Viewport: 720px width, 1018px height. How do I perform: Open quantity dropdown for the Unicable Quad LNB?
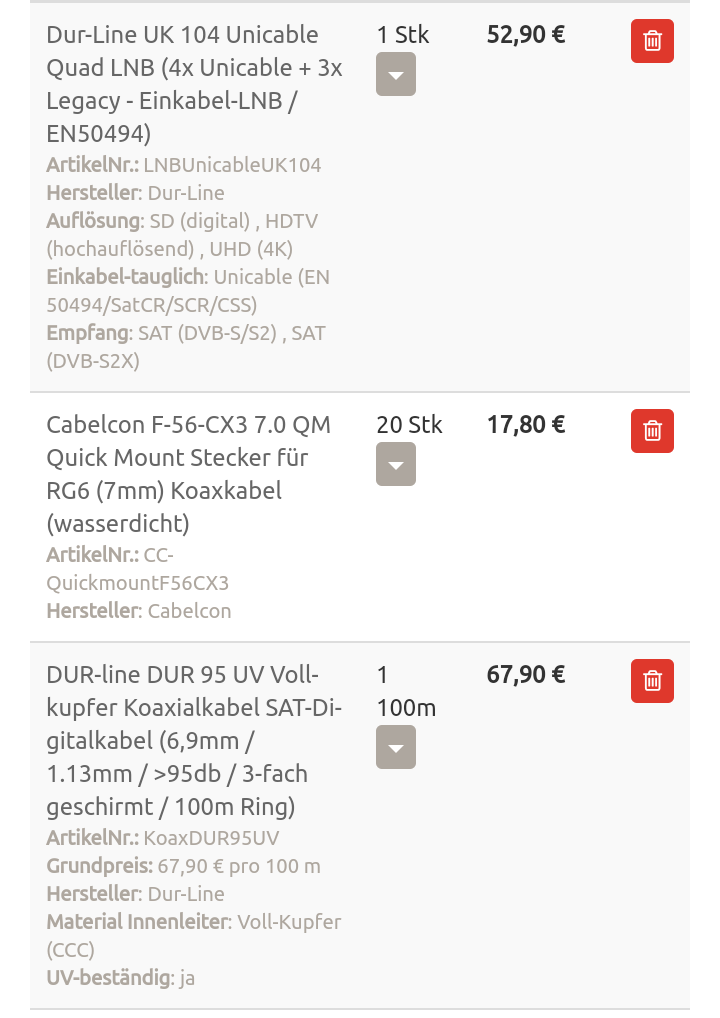pyautogui.click(x=395, y=75)
